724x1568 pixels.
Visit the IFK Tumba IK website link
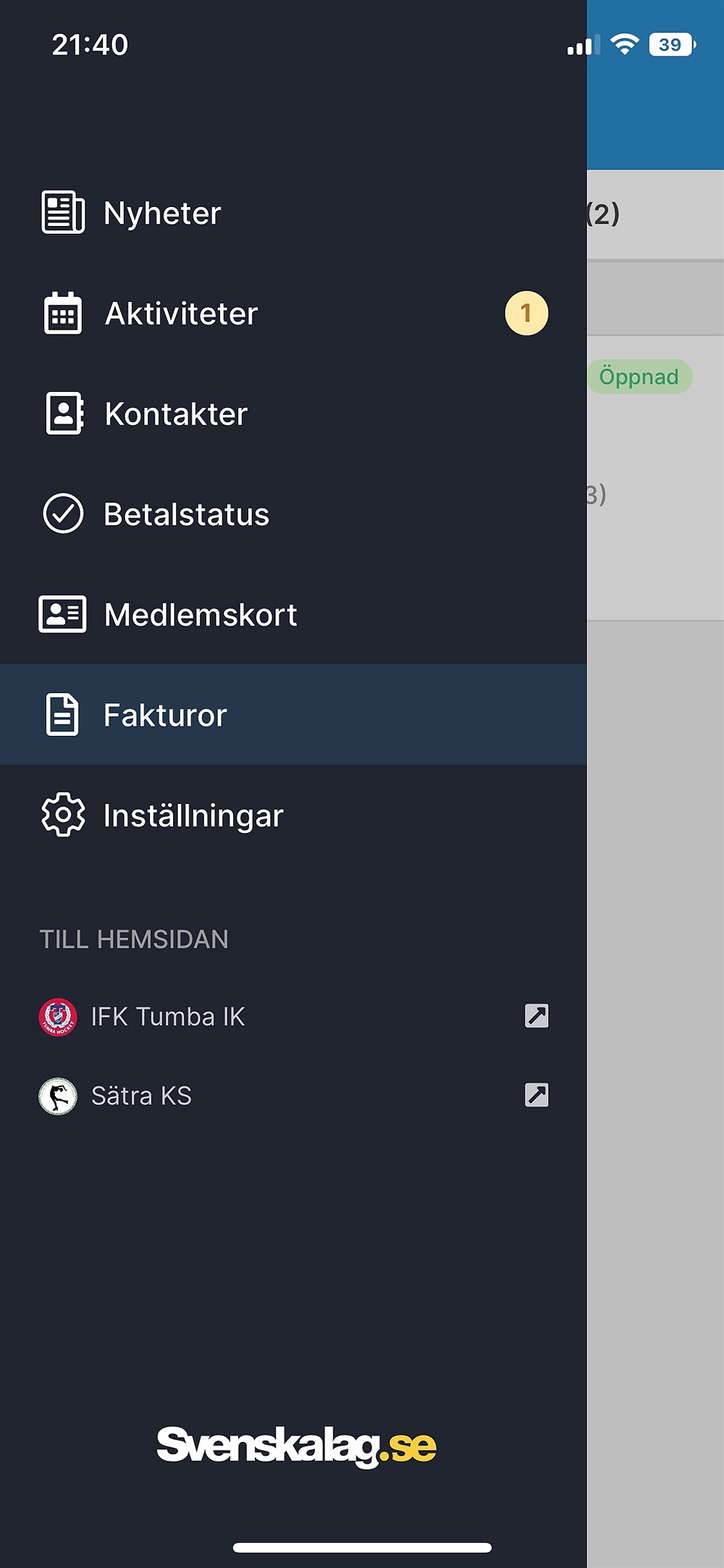(x=168, y=1017)
